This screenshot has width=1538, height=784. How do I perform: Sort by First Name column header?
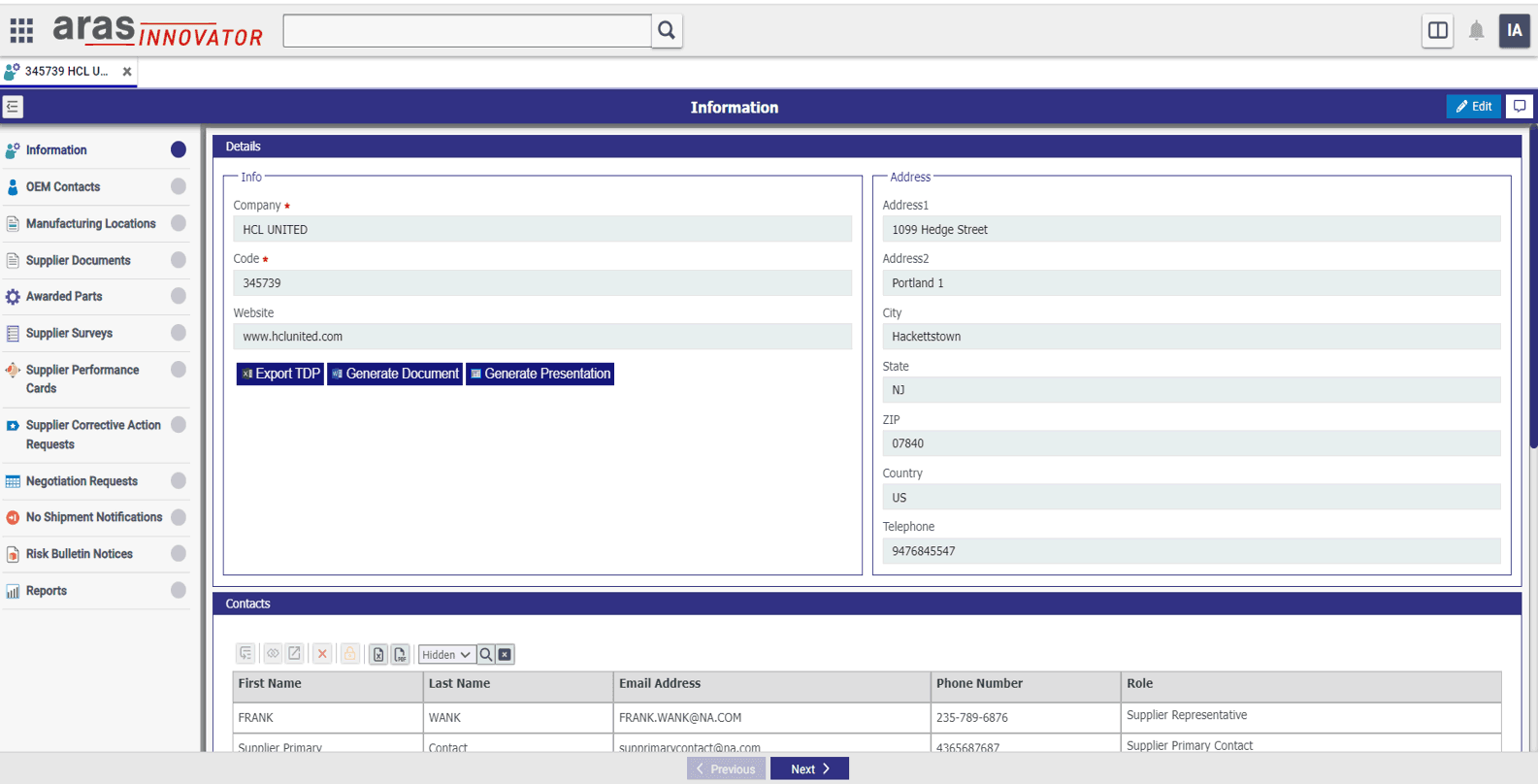point(328,685)
